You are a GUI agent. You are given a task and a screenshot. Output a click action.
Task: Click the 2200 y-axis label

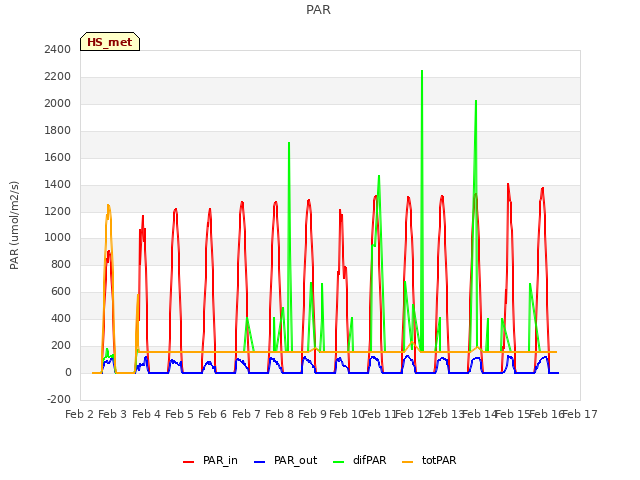[x=58, y=77]
